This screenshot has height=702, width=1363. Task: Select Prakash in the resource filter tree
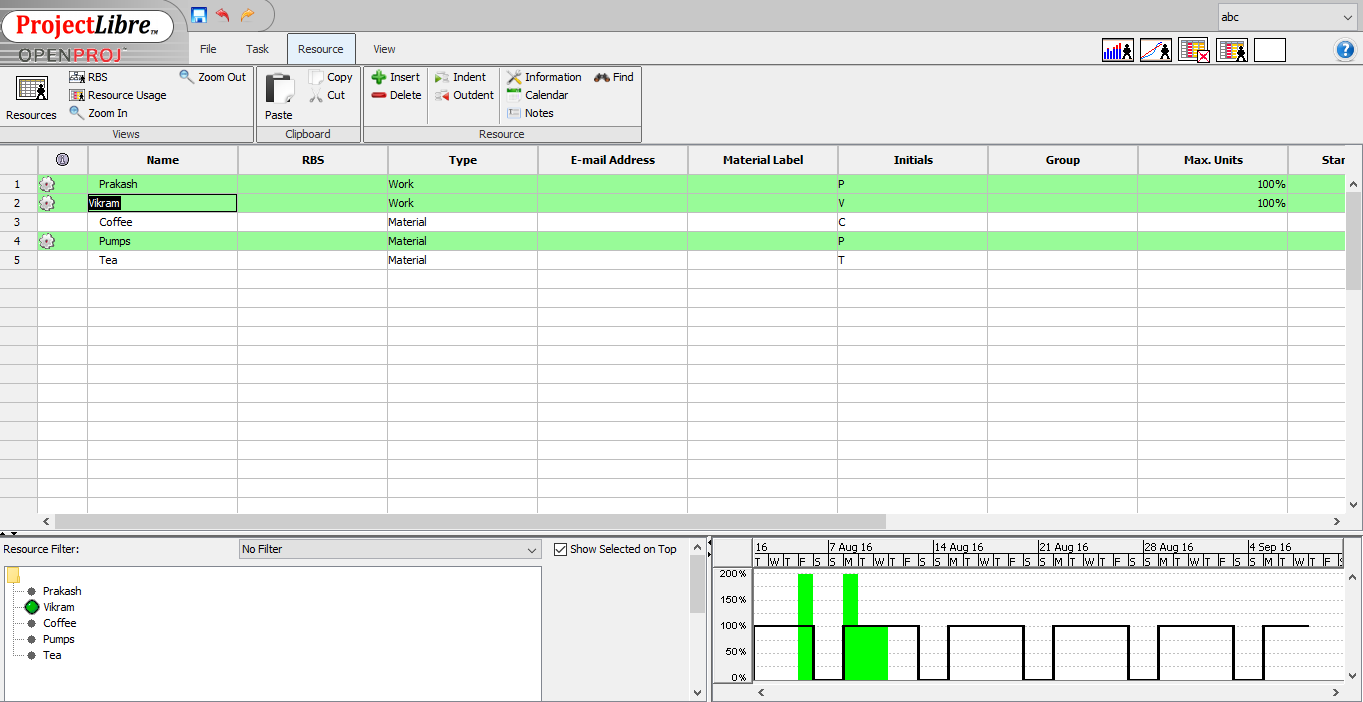coord(62,590)
